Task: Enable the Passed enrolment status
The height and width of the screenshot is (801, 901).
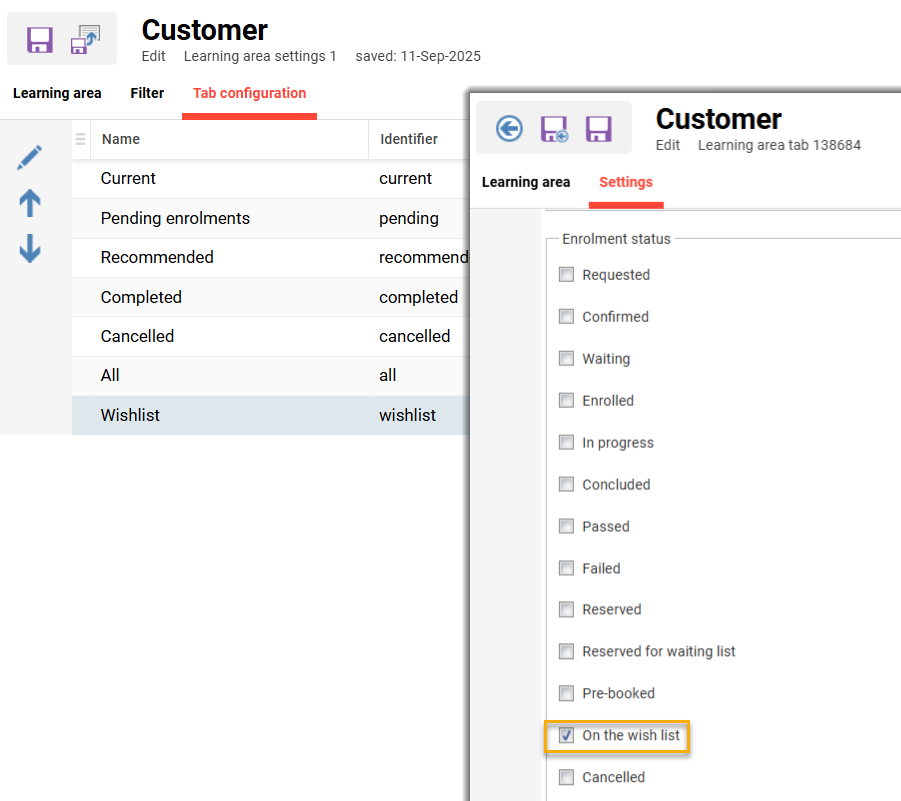Action: [x=567, y=525]
